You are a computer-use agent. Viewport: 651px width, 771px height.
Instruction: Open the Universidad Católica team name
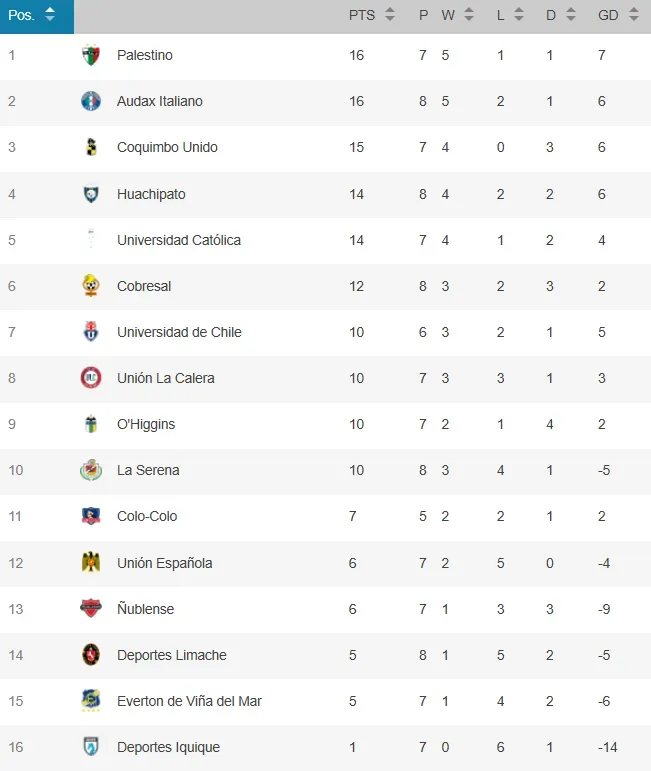click(x=179, y=240)
